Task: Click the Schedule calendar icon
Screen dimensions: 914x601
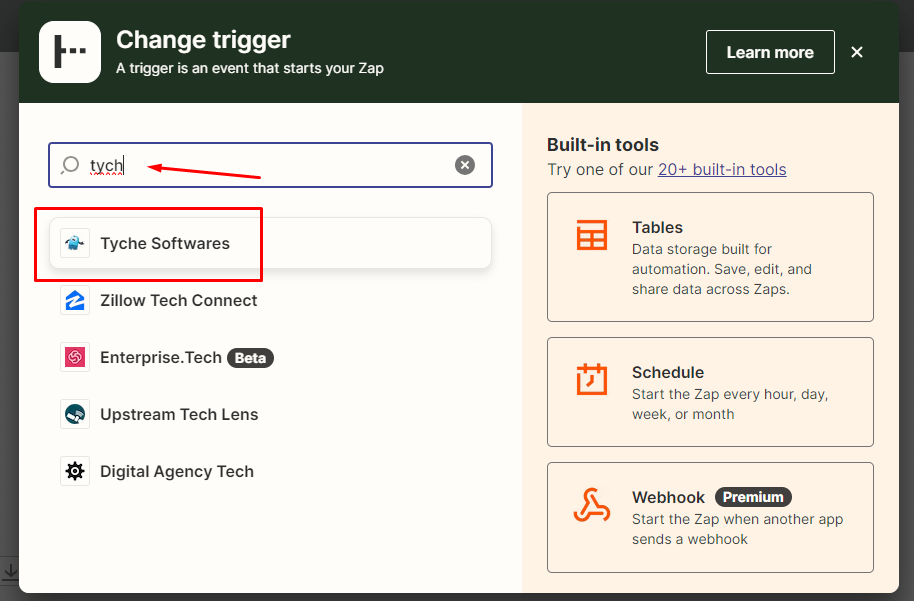Action: pos(592,379)
